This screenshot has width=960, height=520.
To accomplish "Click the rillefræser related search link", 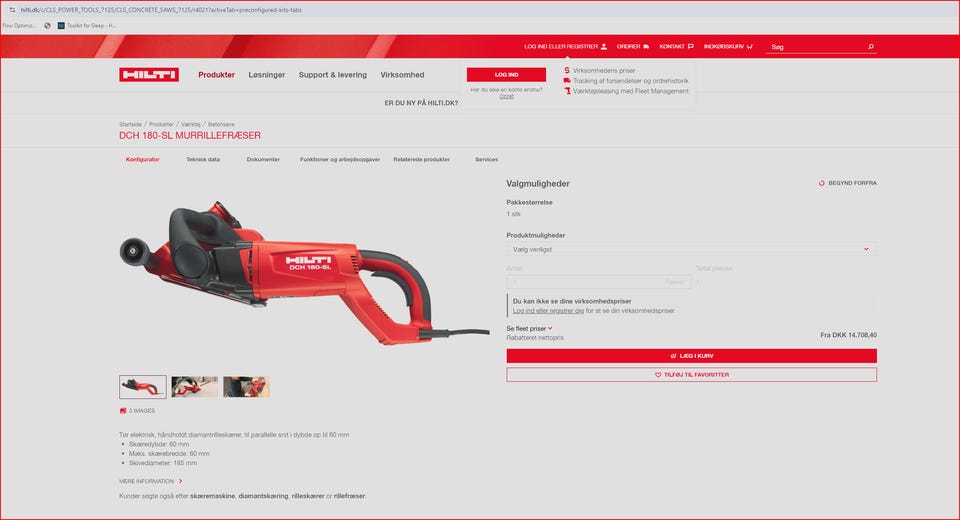I will click(x=349, y=496).
